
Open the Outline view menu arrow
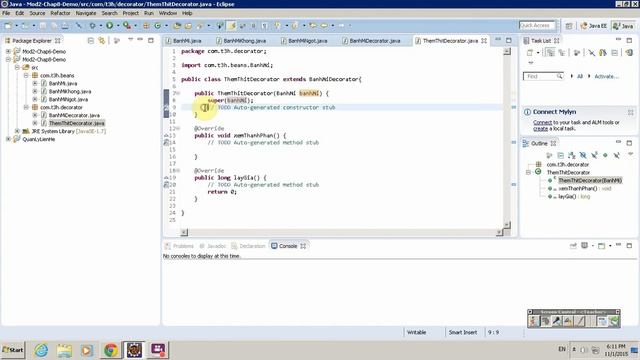pos(631,154)
